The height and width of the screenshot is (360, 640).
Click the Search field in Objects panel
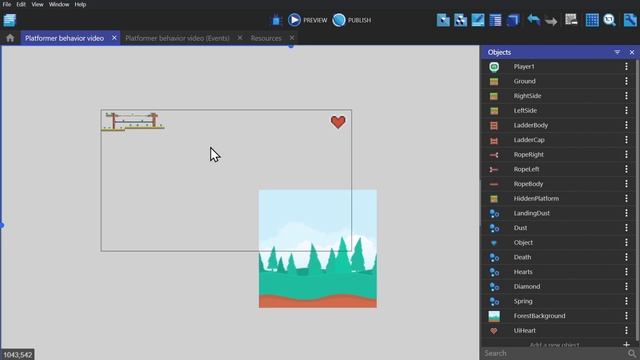click(x=554, y=353)
